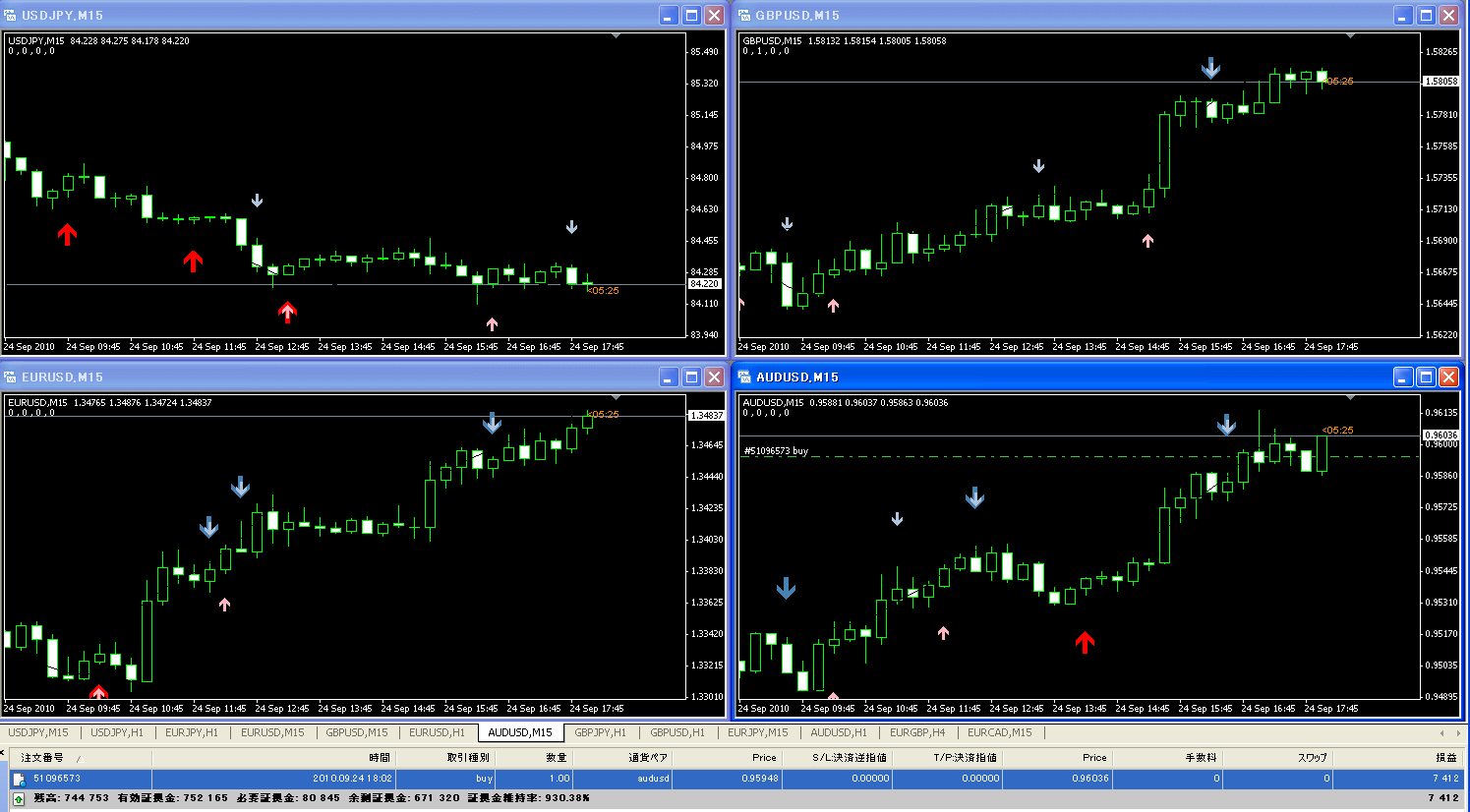Select the #51096573 buy order line label

776,451
